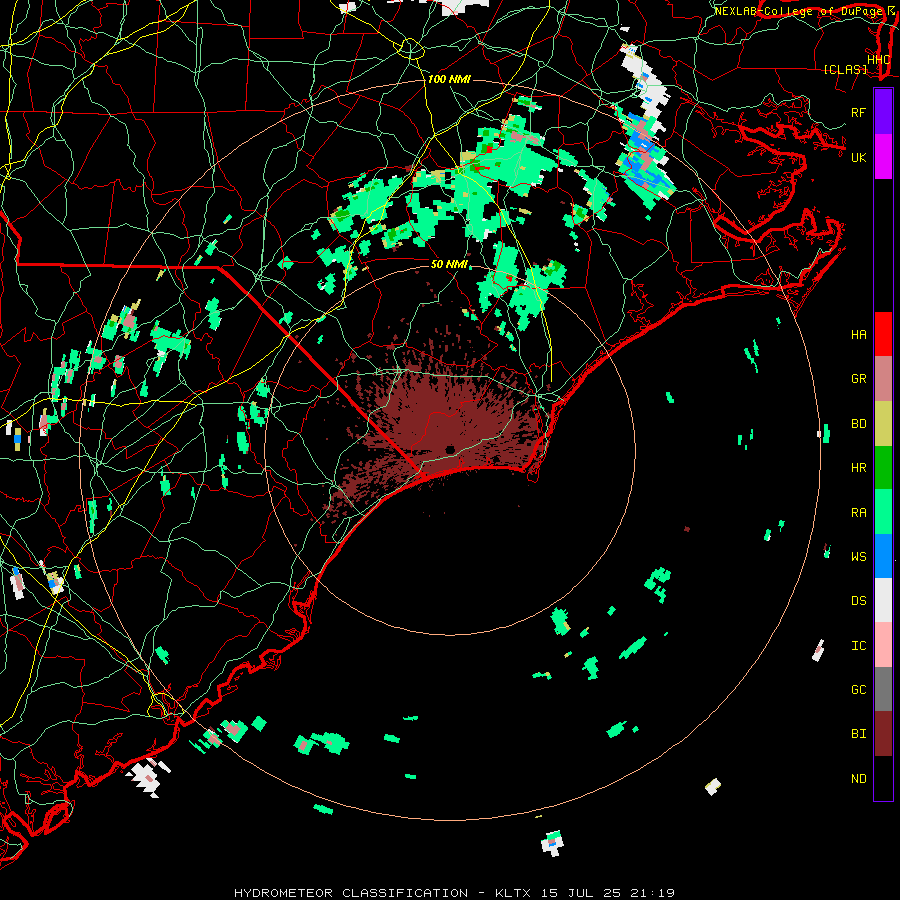Screen dimensions: 900x900
Task: Click the DS legend label
Action: (858, 601)
